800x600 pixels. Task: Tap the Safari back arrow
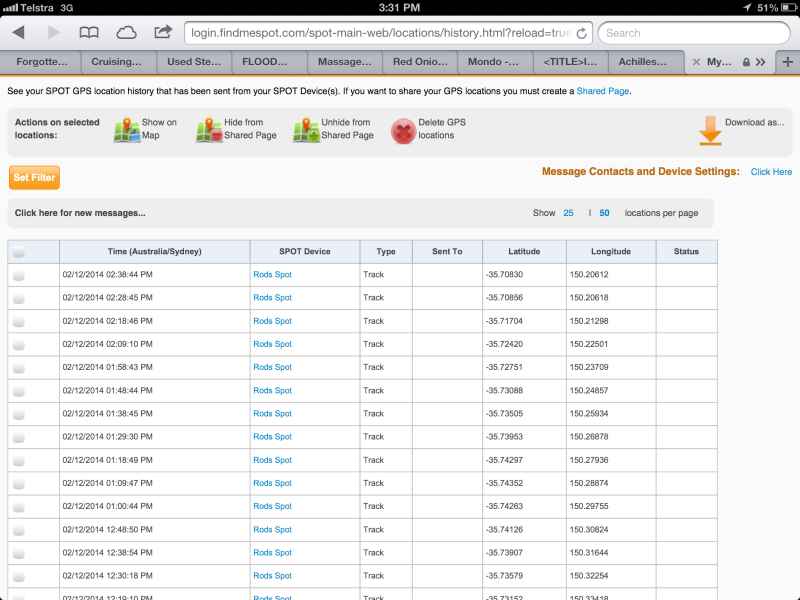tap(18, 32)
